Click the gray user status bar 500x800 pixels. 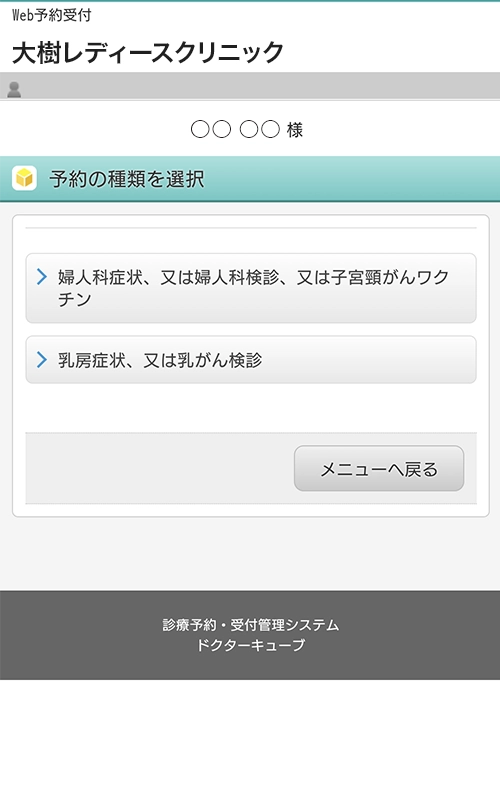coord(250,86)
